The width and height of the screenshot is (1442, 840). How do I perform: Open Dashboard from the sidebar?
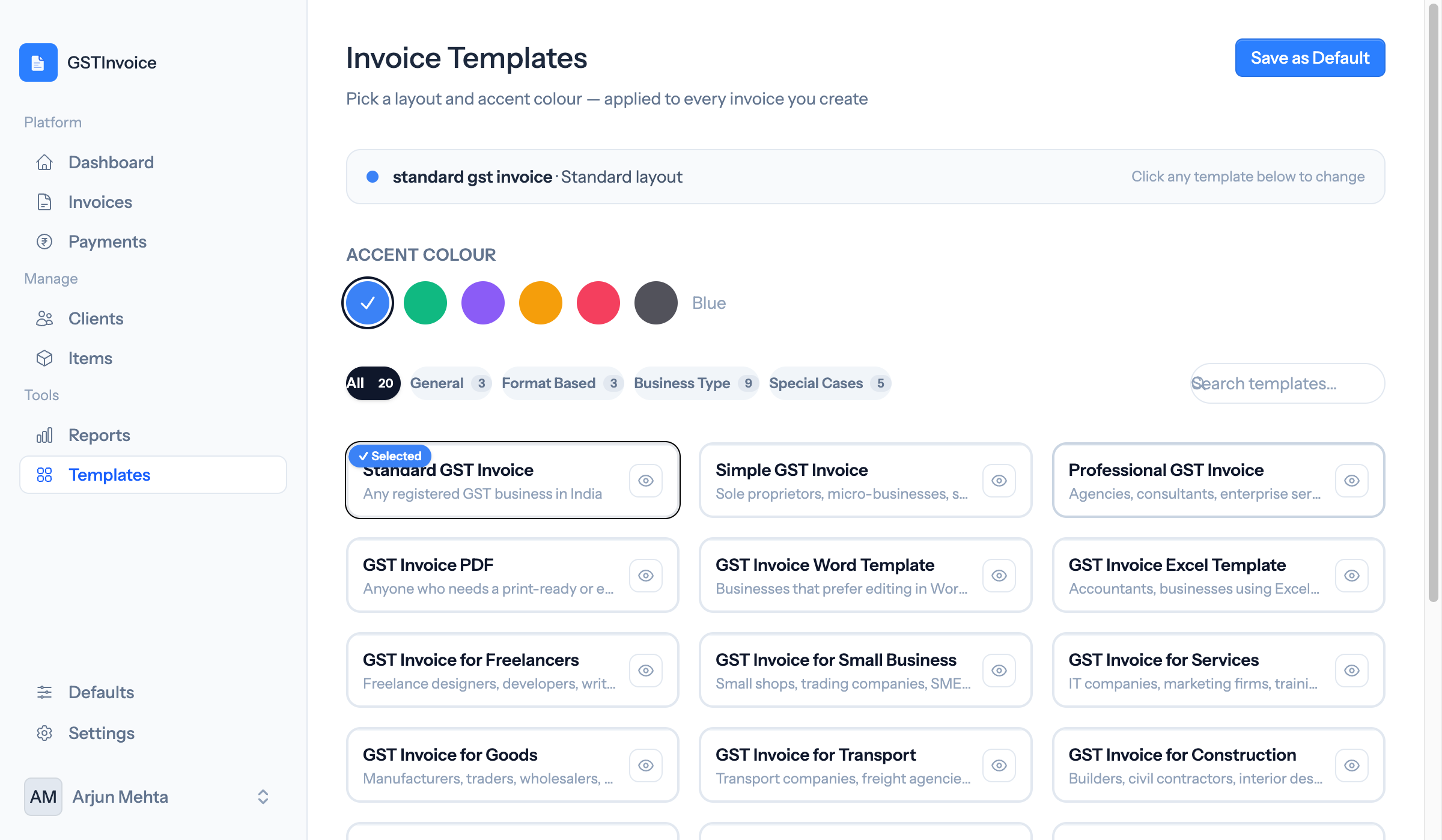pyautogui.click(x=153, y=162)
